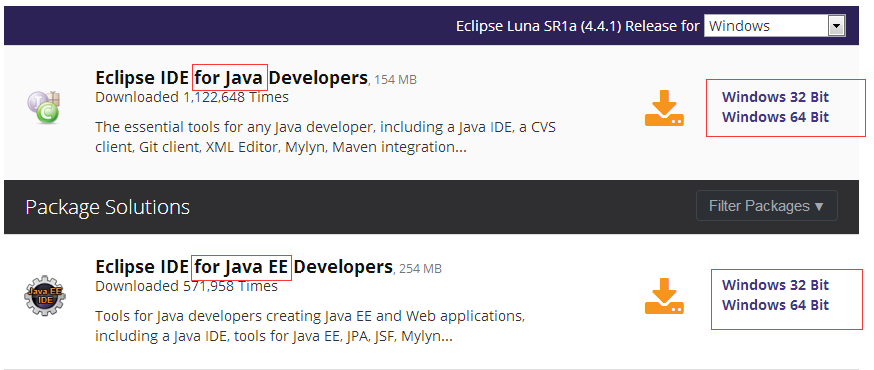Click the '254 MB' size label
Viewport: 874px width, 370px height.
420,269
